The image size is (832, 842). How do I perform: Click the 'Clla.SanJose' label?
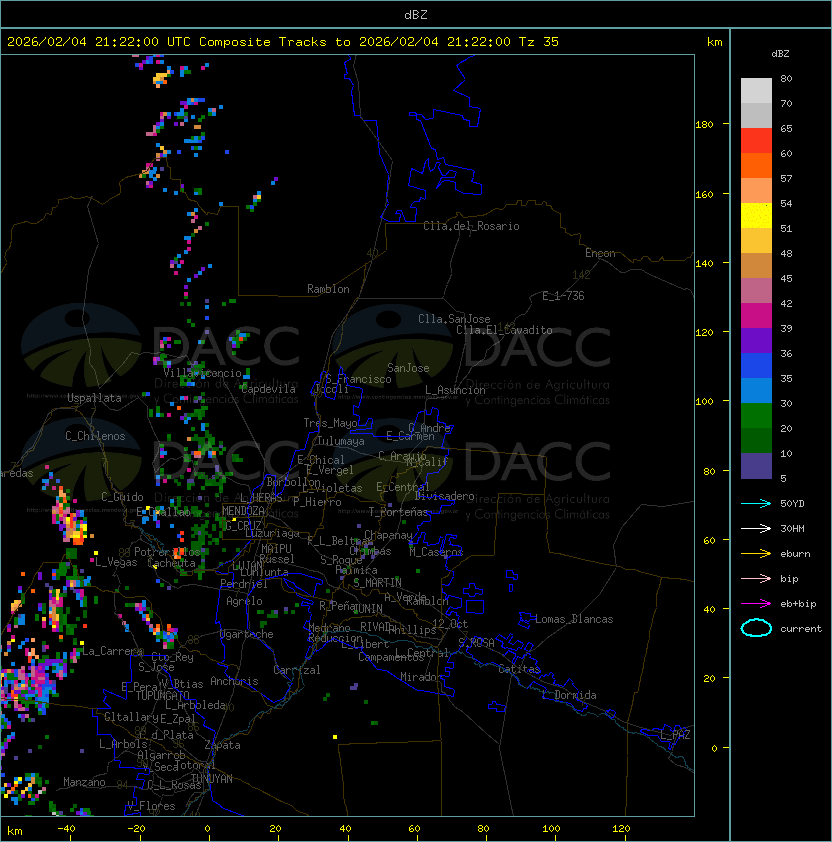pos(454,319)
